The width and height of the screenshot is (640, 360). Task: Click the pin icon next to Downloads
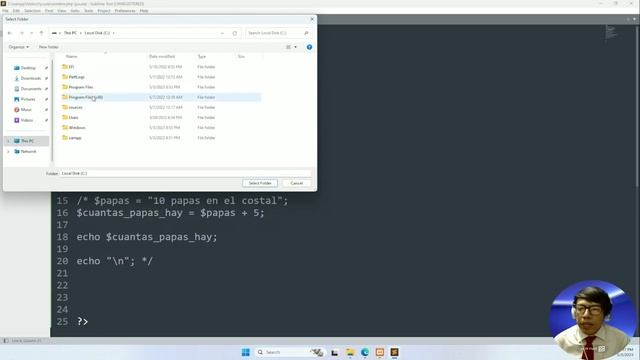click(47, 78)
